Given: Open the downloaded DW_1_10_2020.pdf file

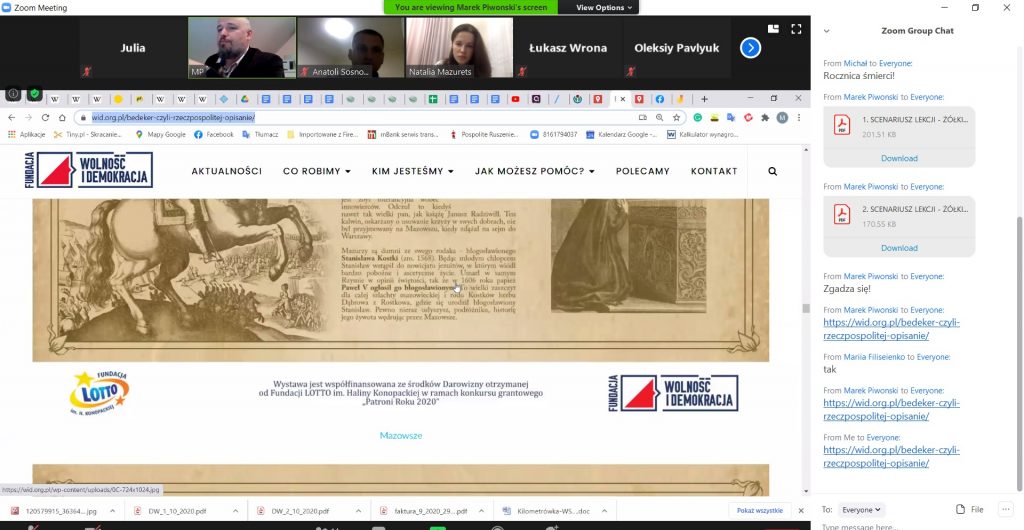Looking at the screenshot, I should [177, 511].
